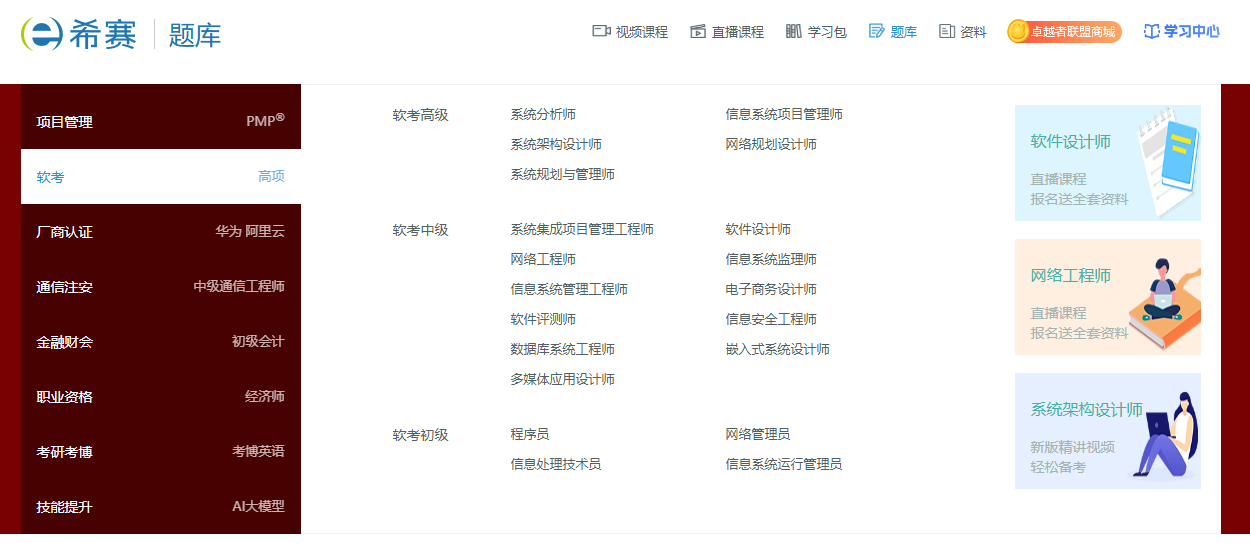Open the 网络管理员 link
The width and height of the screenshot is (1250, 559).
(758, 435)
